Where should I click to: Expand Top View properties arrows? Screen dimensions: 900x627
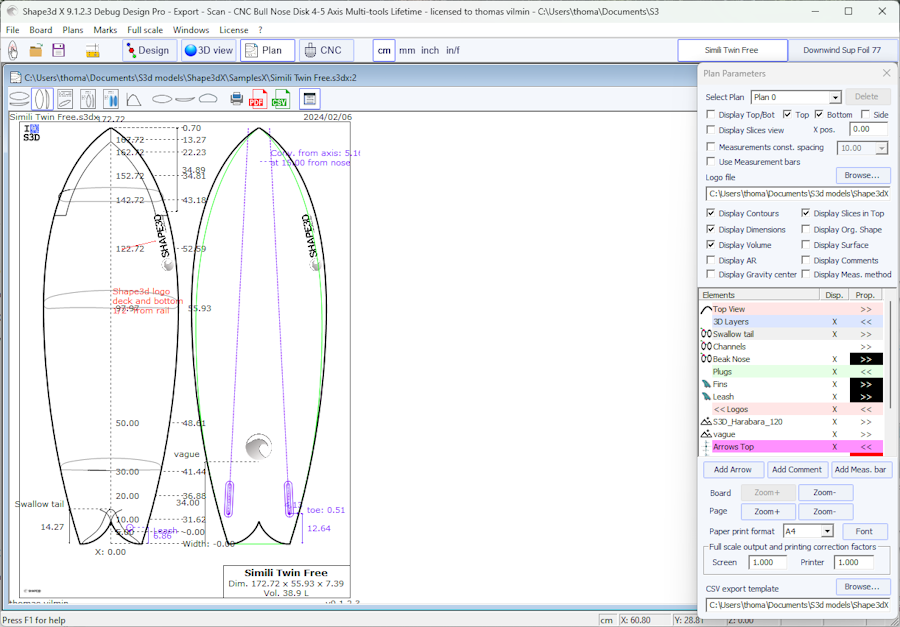[865, 310]
